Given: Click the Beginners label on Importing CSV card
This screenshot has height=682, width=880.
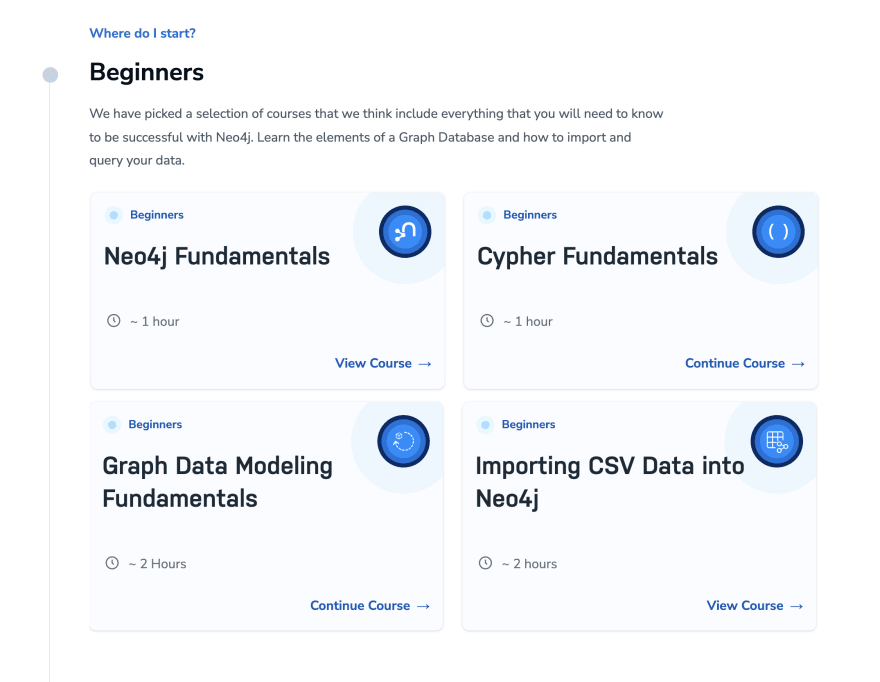Looking at the screenshot, I should (x=528, y=424).
